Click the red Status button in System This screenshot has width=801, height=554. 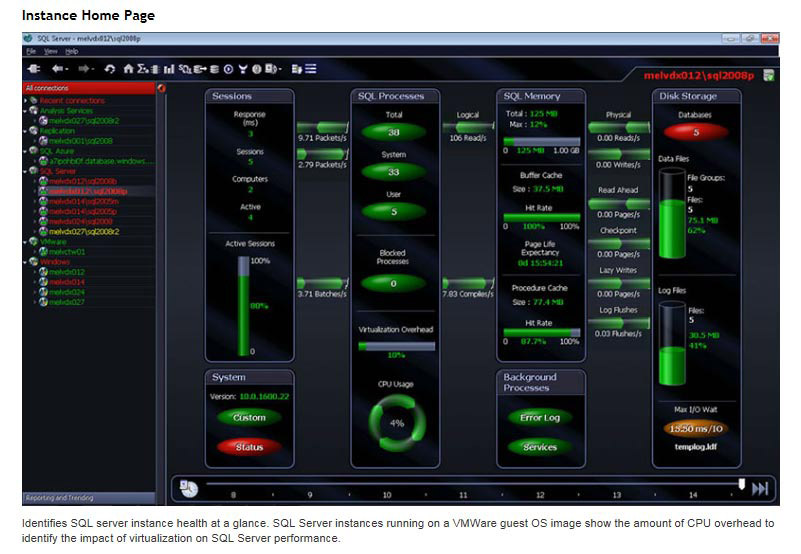coord(249,447)
